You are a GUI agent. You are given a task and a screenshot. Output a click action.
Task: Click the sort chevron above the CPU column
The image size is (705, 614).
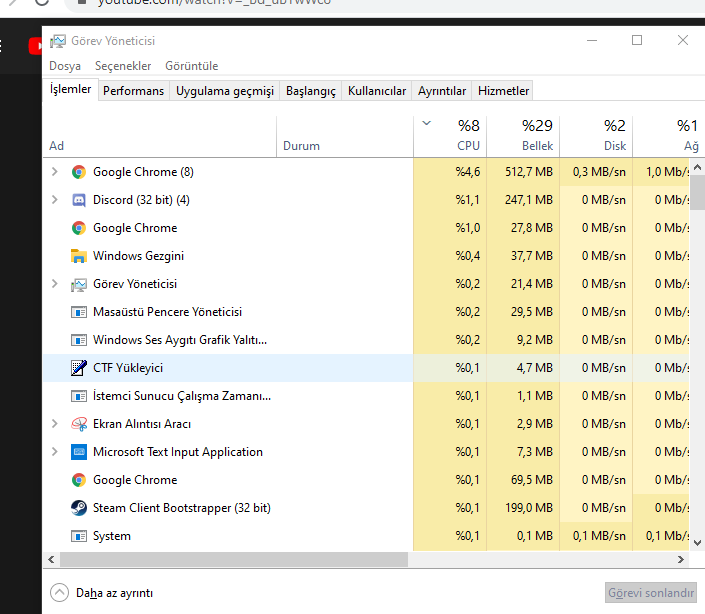tap(427, 123)
